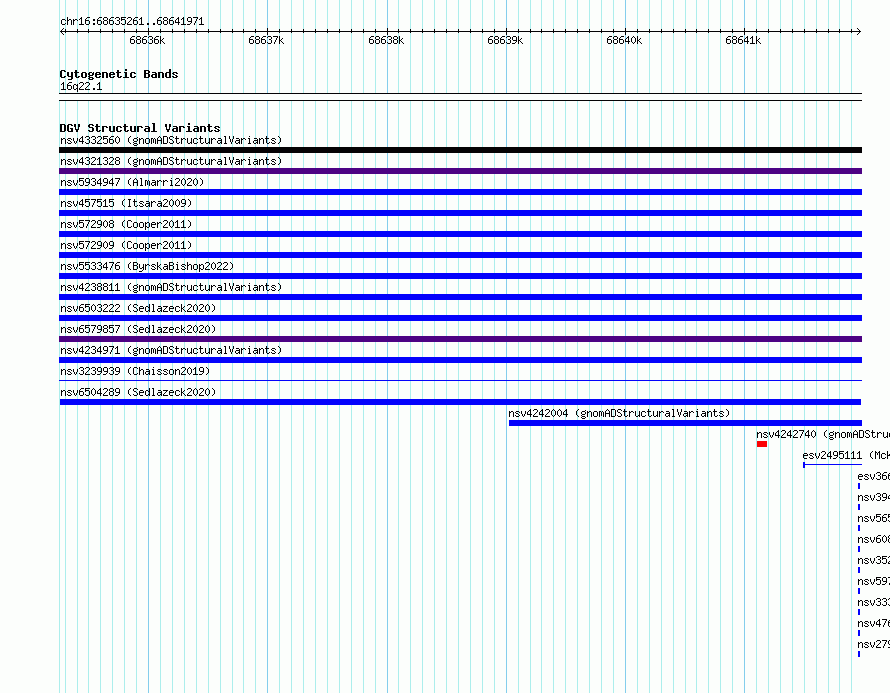Click the blue bar under nsv572908
The height and width of the screenshot is (693, 890).
[460, 234]
